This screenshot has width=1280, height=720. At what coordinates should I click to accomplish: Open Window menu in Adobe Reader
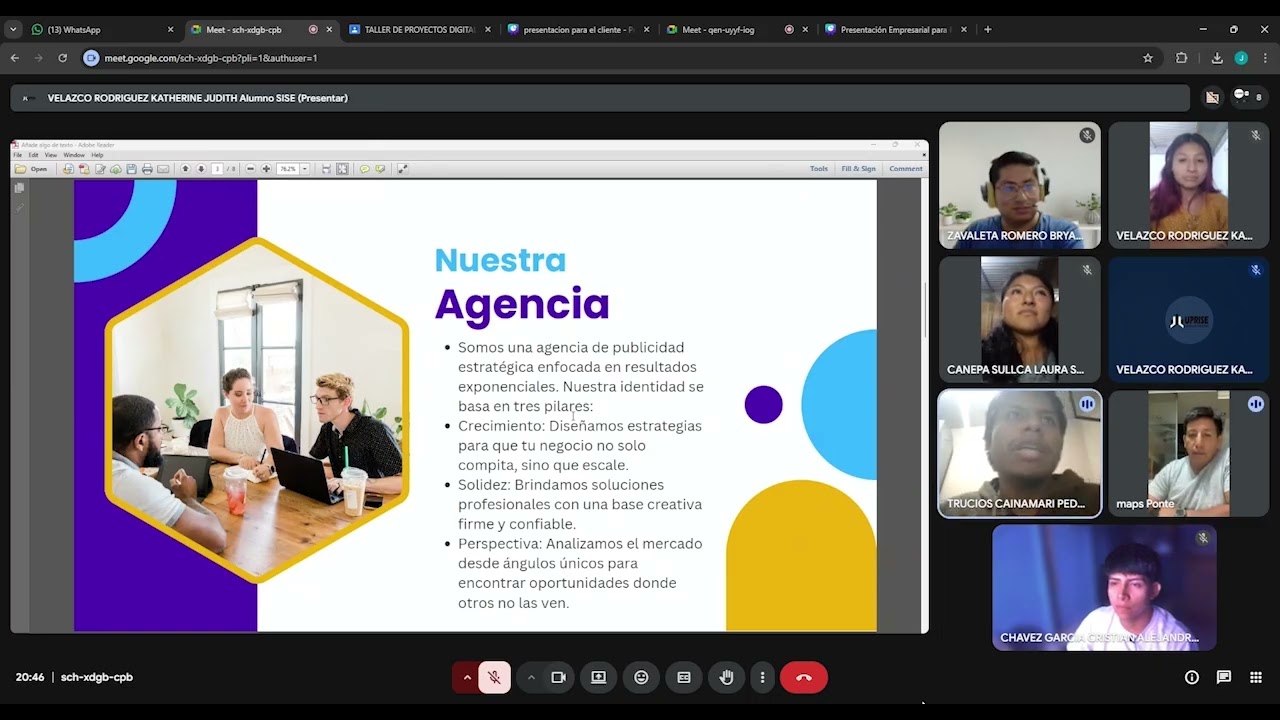click(74, 155)
